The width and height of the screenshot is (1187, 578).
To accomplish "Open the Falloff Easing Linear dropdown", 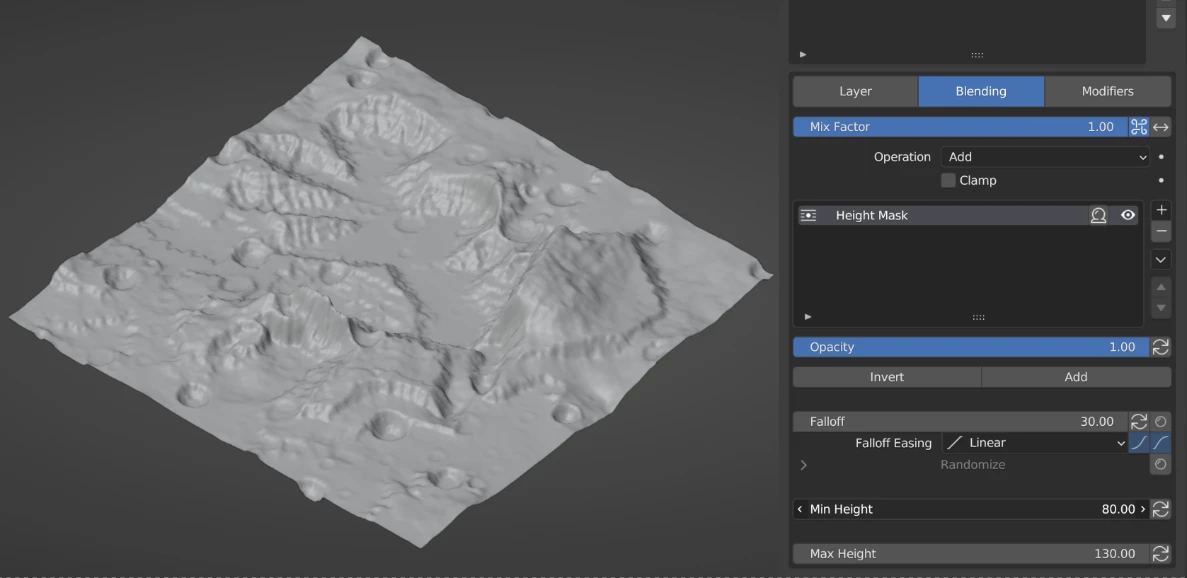I will click(x=1034, y=443).
